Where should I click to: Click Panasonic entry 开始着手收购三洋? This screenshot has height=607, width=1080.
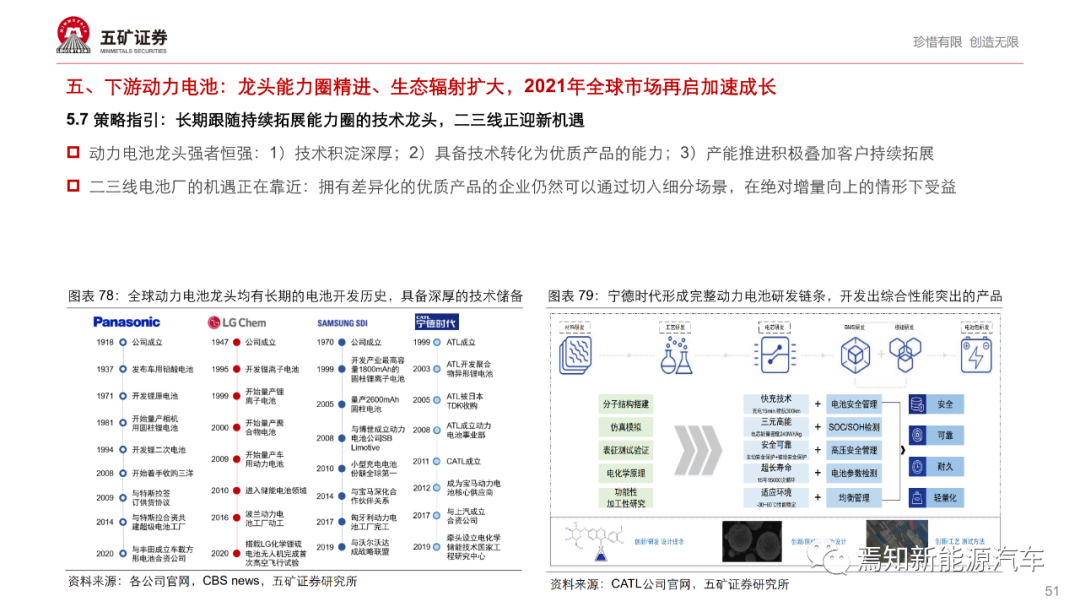point(163,473)
